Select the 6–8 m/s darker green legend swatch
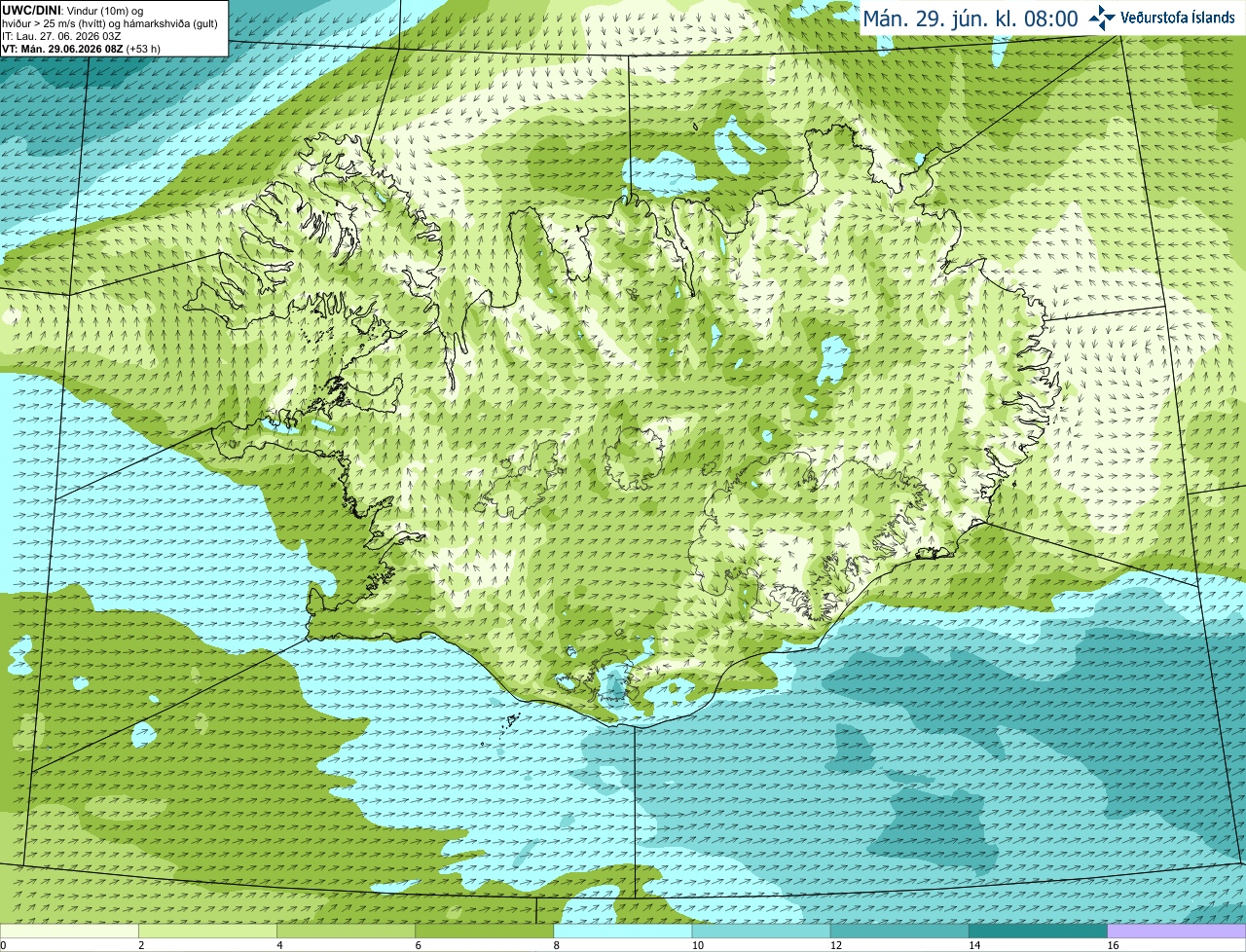The width and height of the screenshot is (1246, 952). click(x=485, y=931)
